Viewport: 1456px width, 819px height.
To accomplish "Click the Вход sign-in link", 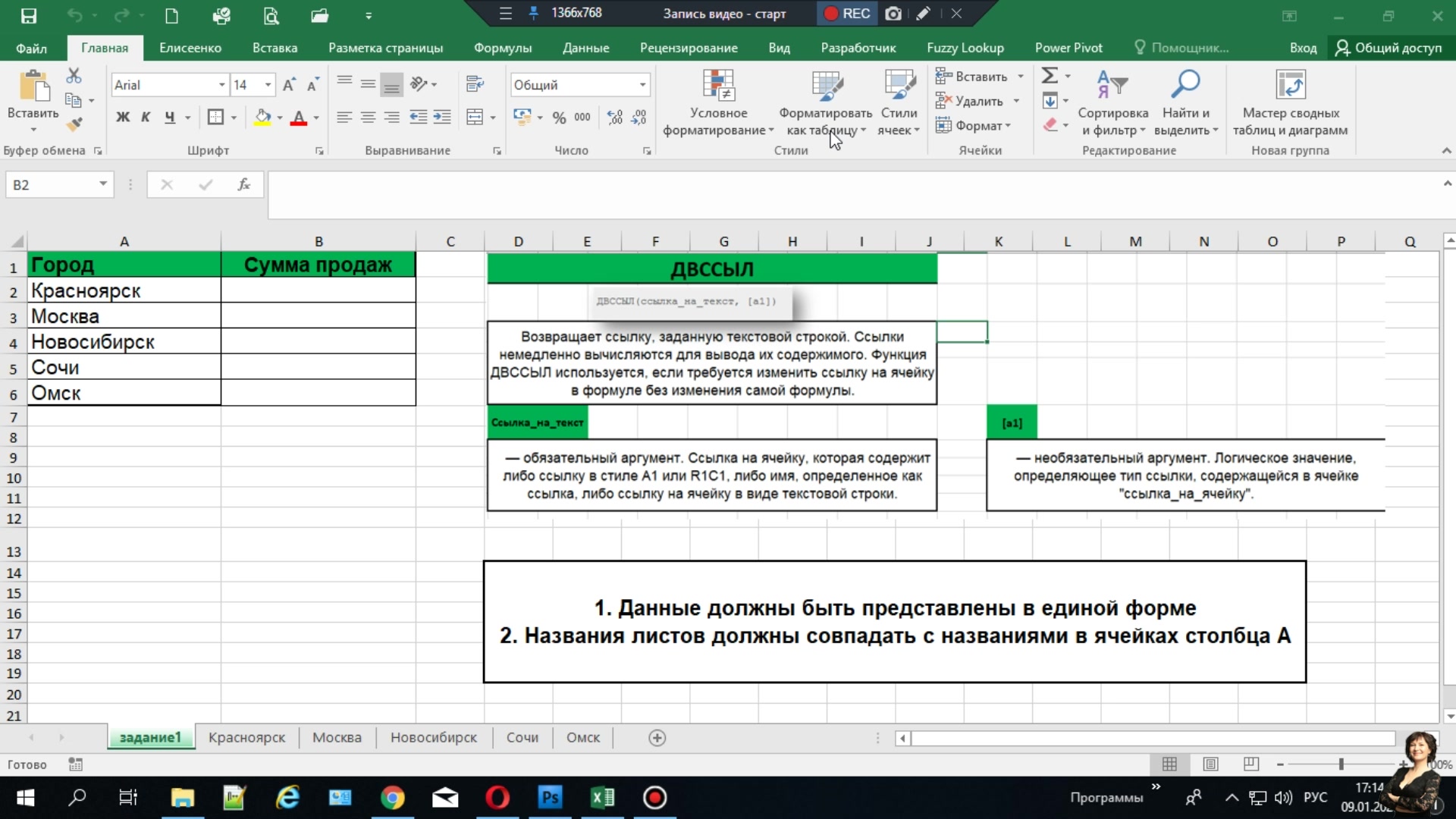I will click(x=1304, y=47).
